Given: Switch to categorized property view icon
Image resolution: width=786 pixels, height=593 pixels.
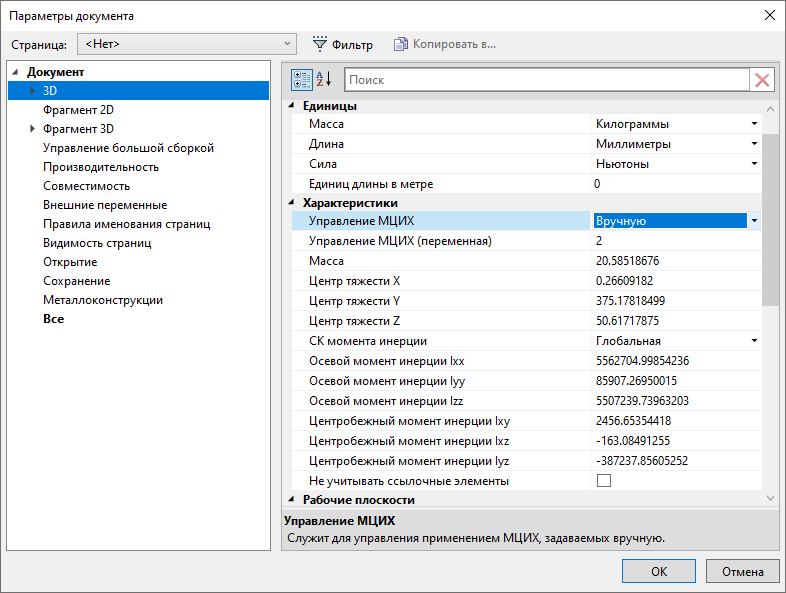Looking at the screenshot, I should click(302, 80).
